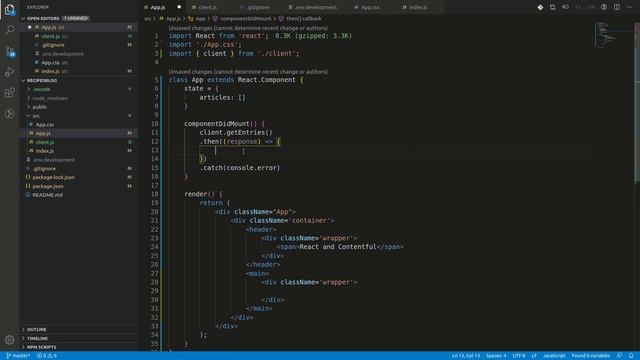
Task: Switch to the App.css editor tab
Action: pyautogui.click(x=369, y=7)
